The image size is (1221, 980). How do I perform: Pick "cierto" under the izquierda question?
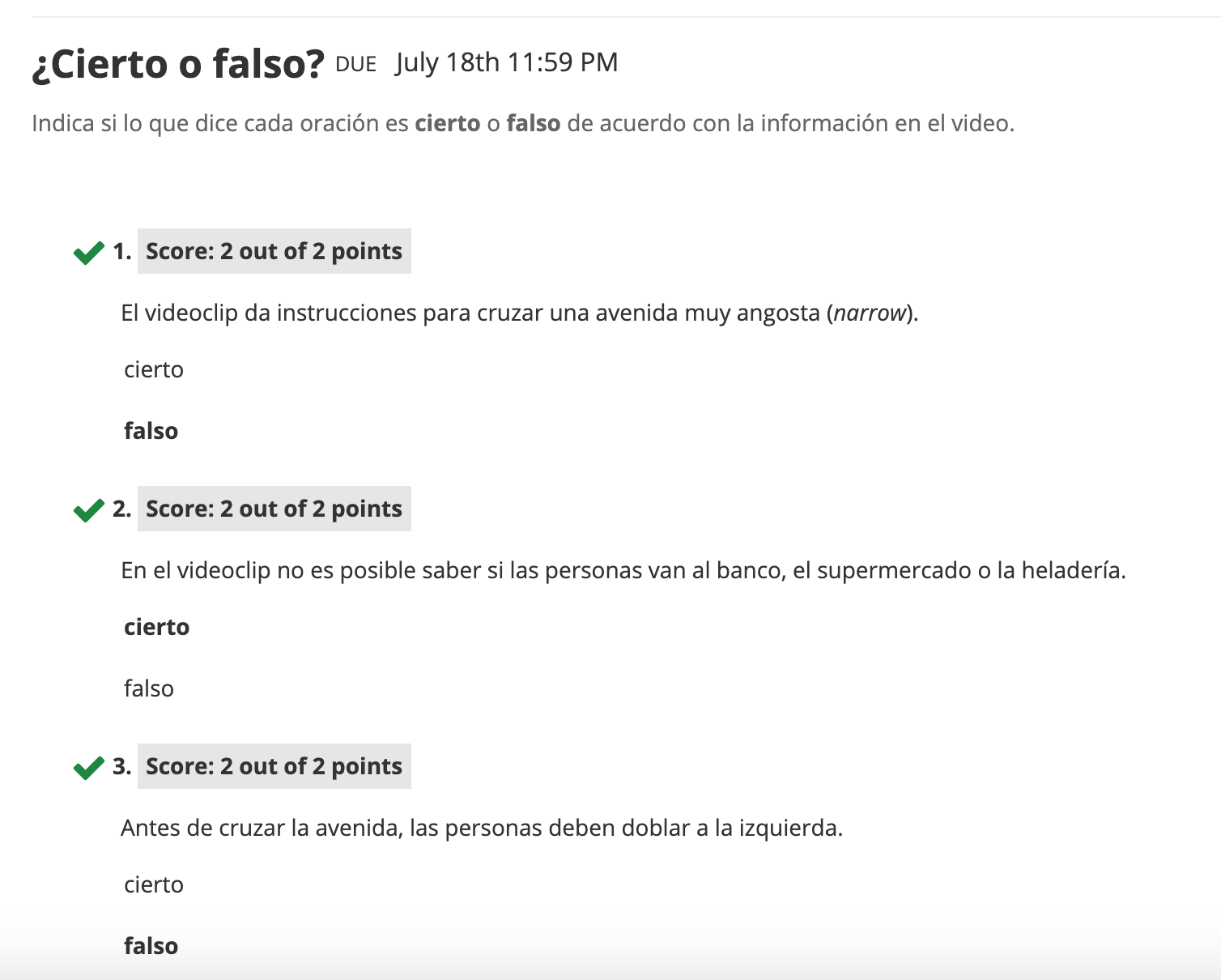coord(154,885)
